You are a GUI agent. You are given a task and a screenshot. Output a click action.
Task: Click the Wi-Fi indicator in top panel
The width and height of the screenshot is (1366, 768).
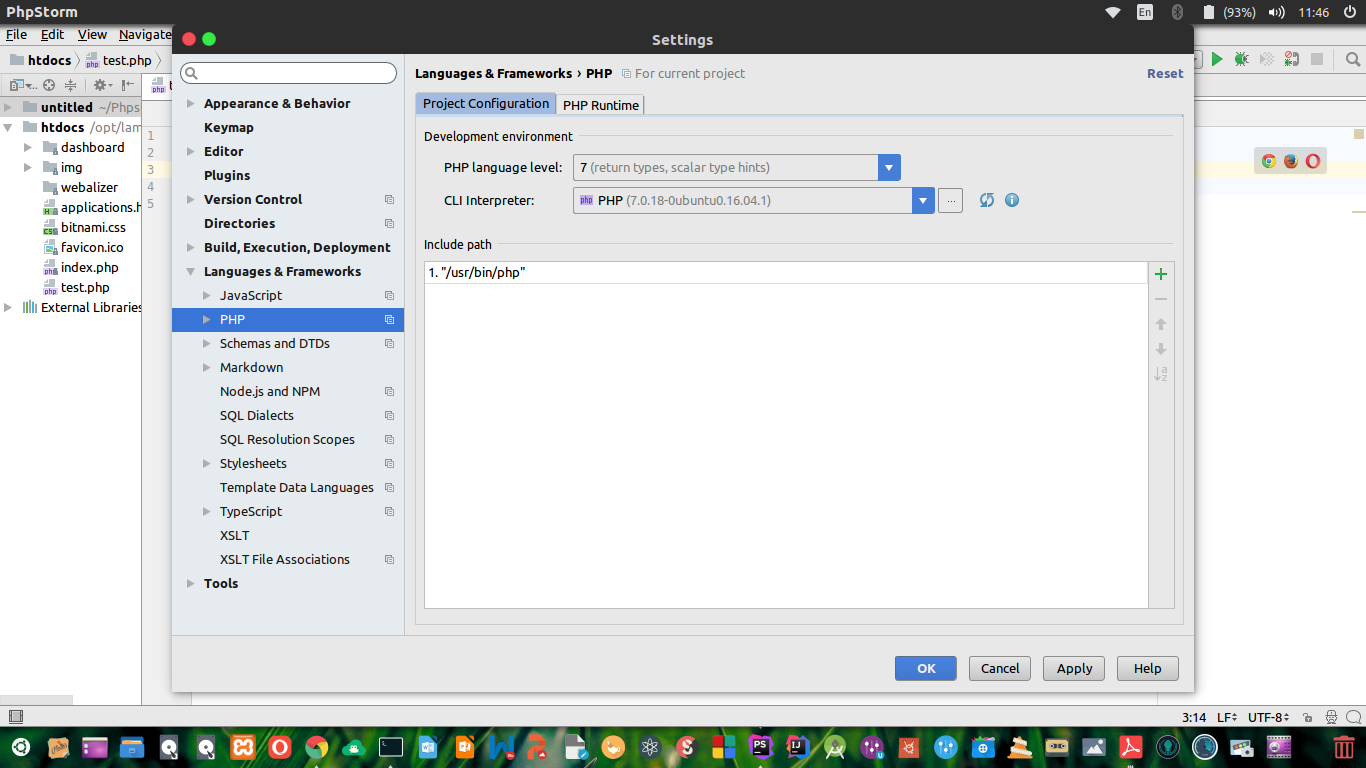pos(1113,12)
